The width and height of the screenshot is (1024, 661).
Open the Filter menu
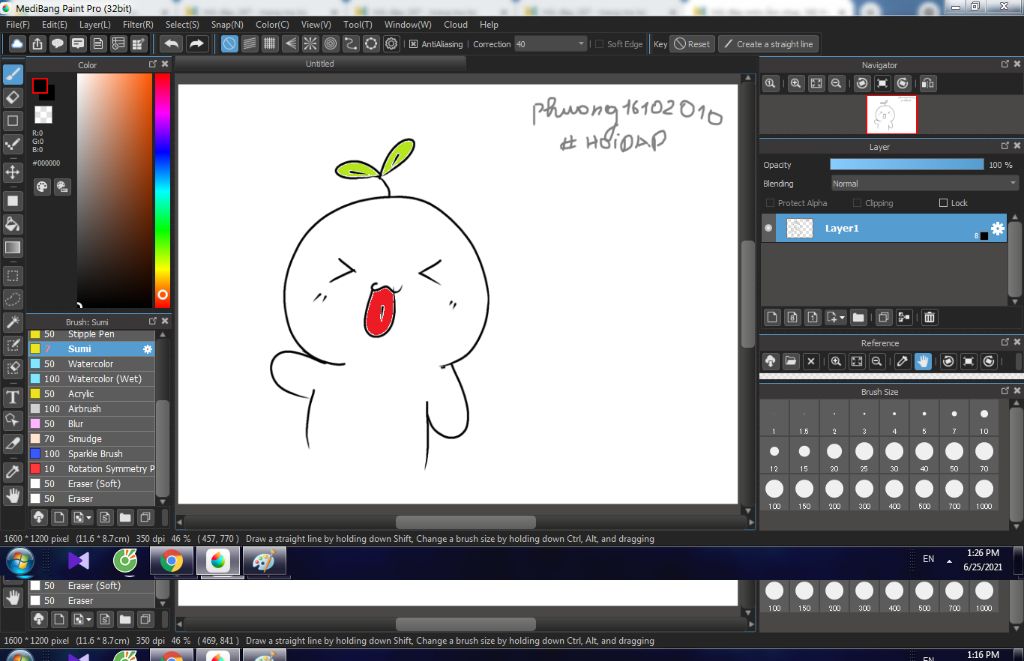click(x=138, y=24)
